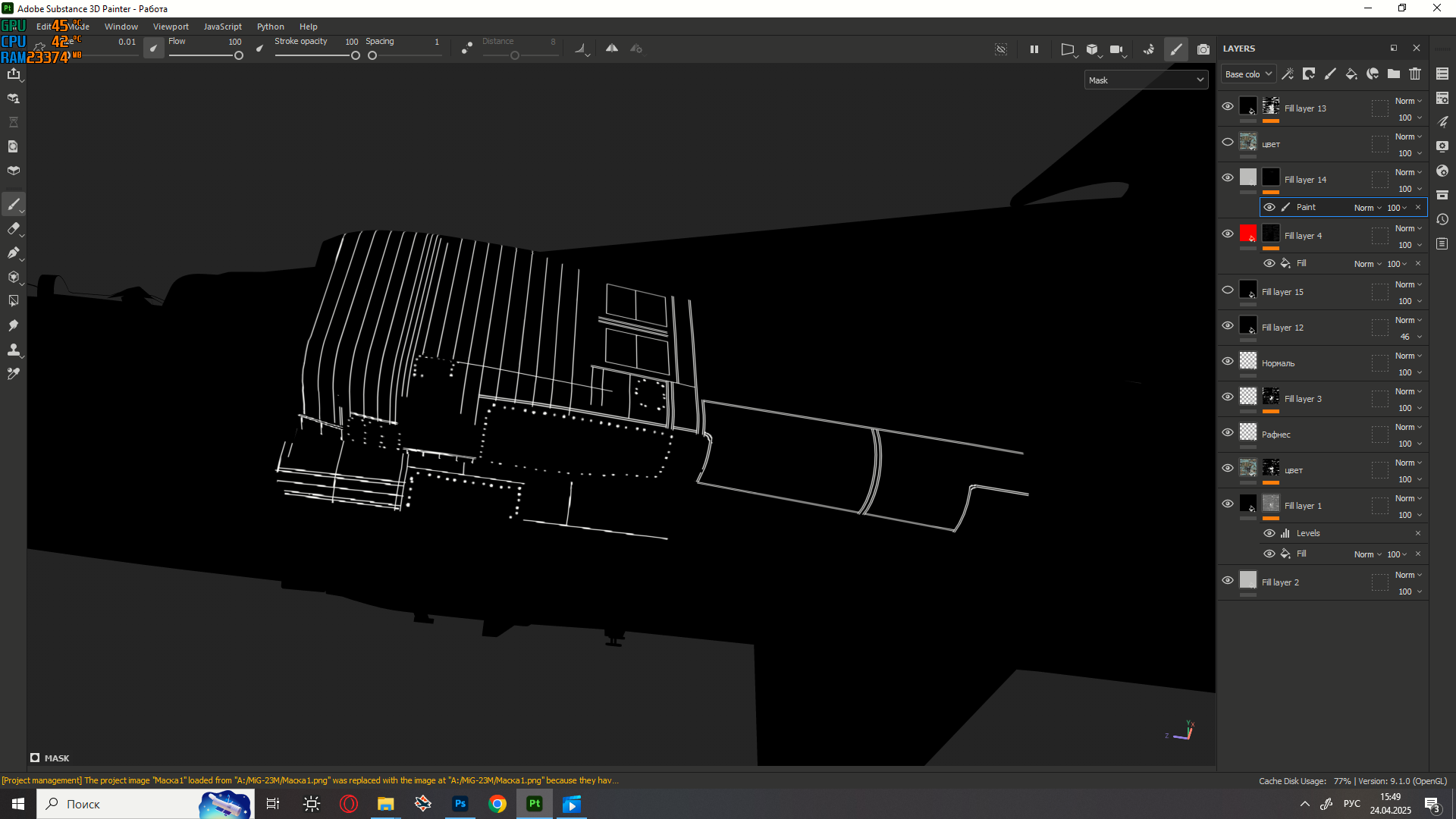Screen dimensions: 1456x819
Task: Click the Spacing slider handle
Action: pos(372,55)
